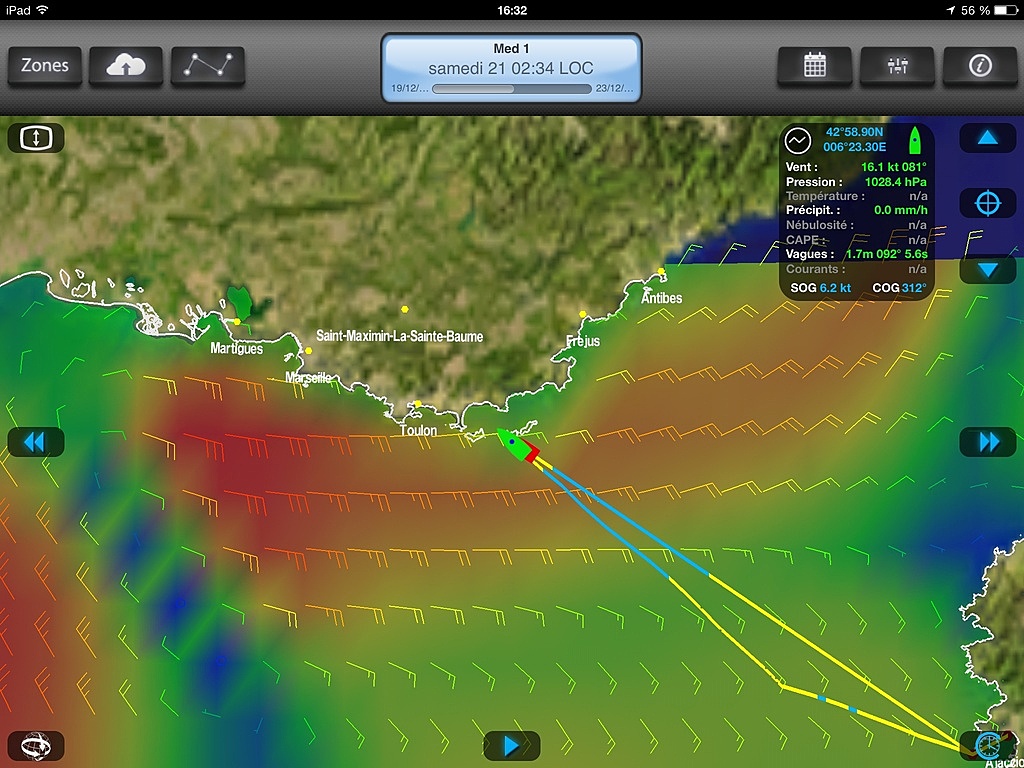
Task: Step back with the rewind double arrow
Action: tap(36, 442)
